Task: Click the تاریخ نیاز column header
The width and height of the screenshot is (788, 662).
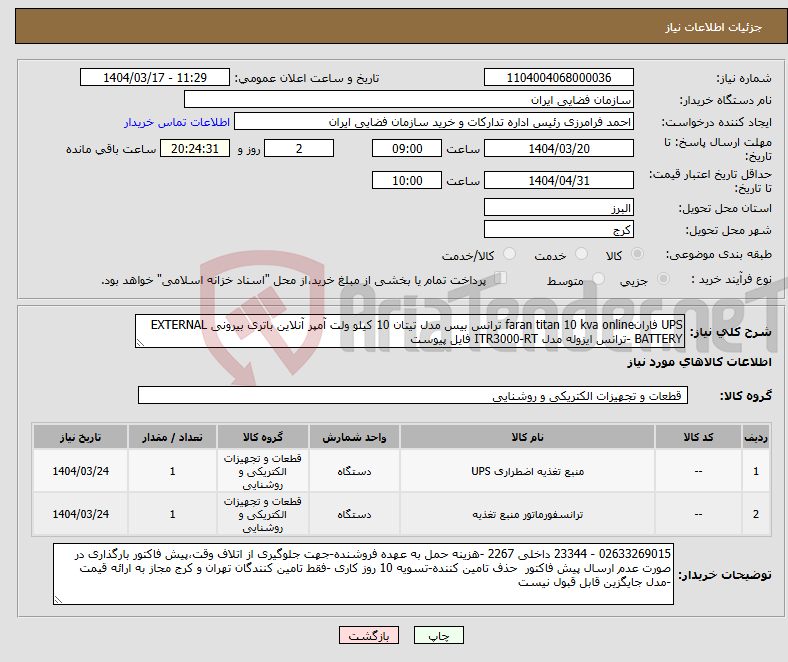Action: 80,437
